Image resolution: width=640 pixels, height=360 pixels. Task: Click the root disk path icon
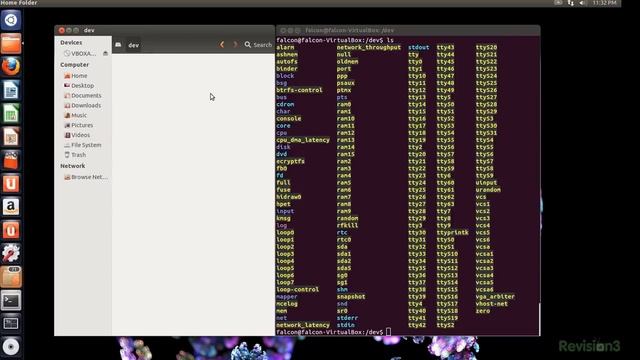[118, 44]
